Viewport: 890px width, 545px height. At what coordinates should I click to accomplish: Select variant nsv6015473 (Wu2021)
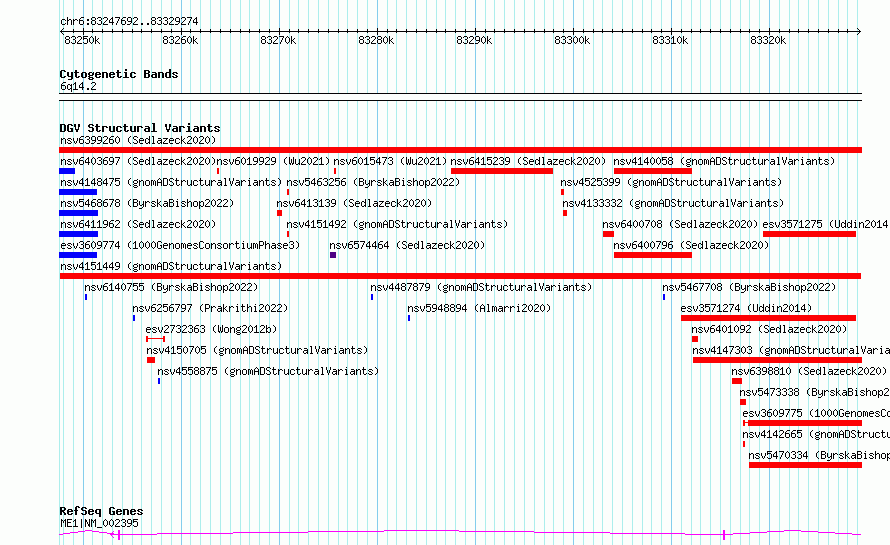[x=391, y=161]
